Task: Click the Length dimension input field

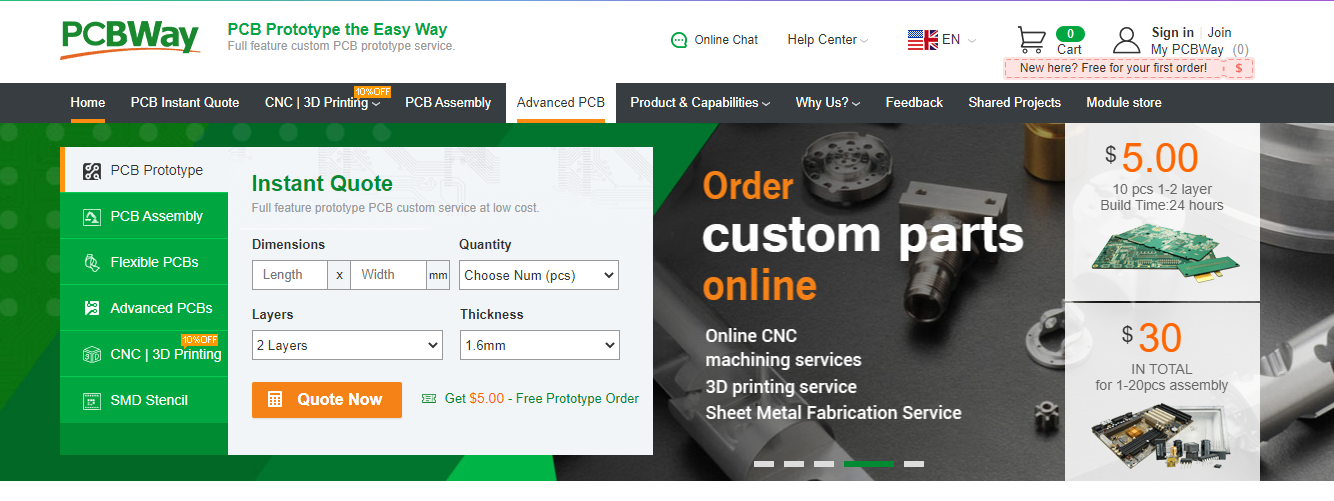Action: 290,275
